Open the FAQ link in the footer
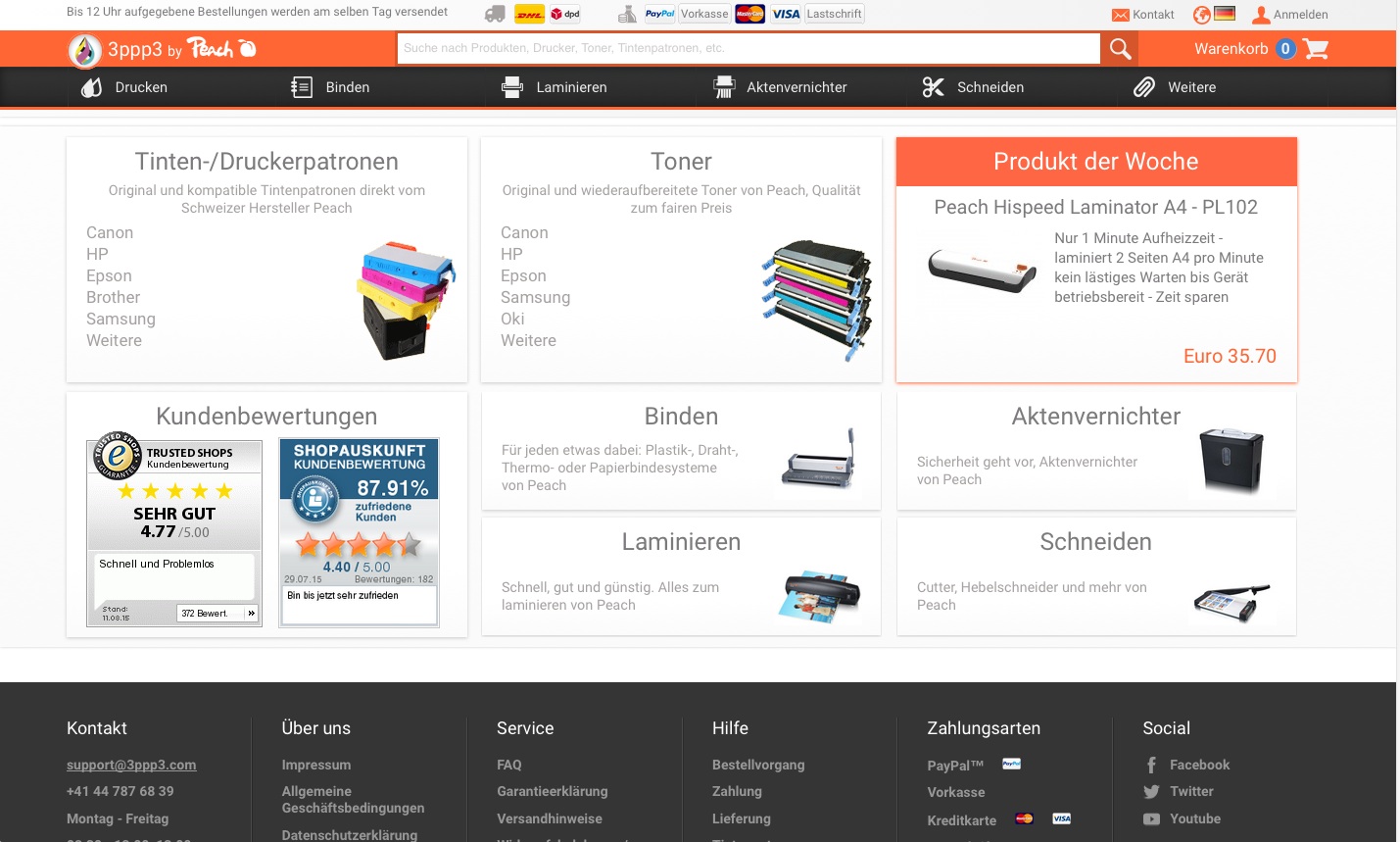Viewport: 1400px width, 842px height. (509, 765)
